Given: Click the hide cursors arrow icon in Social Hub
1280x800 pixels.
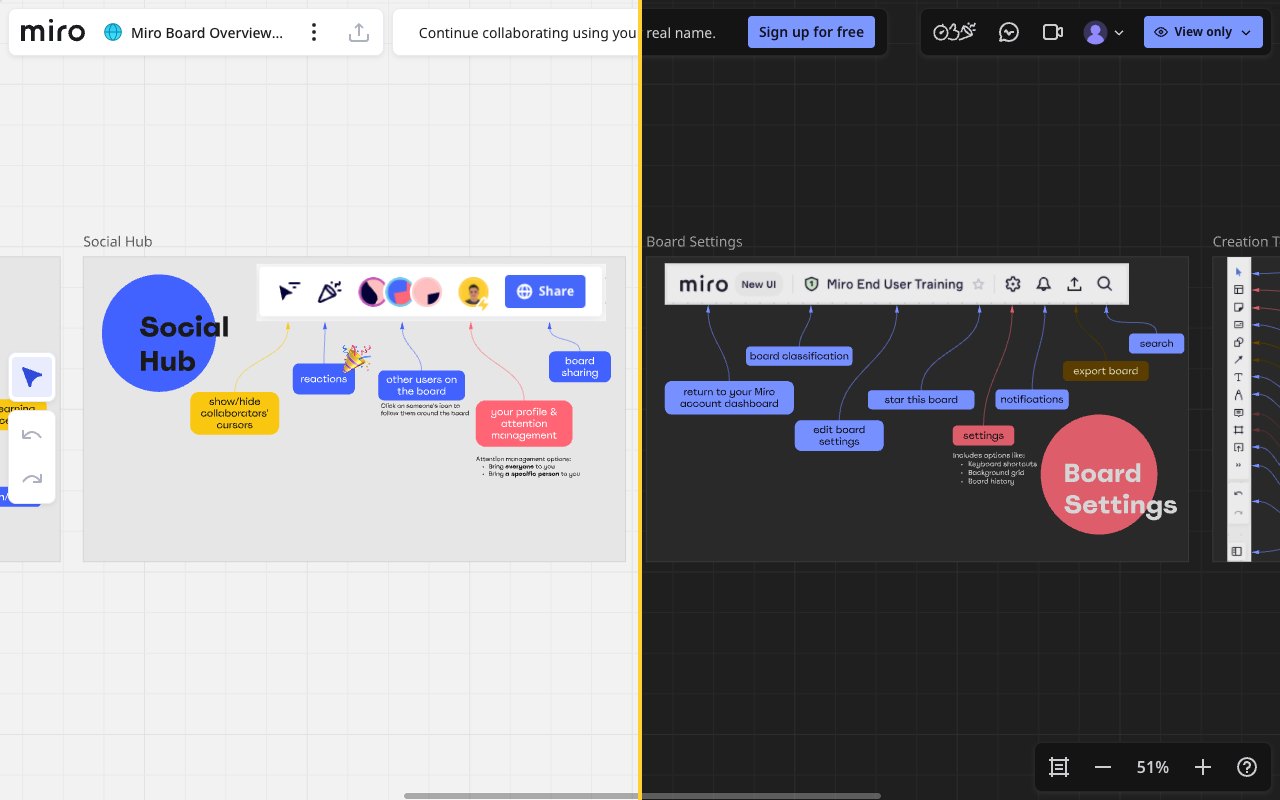Looking at the screenshot, I should [x=289, y=291].
